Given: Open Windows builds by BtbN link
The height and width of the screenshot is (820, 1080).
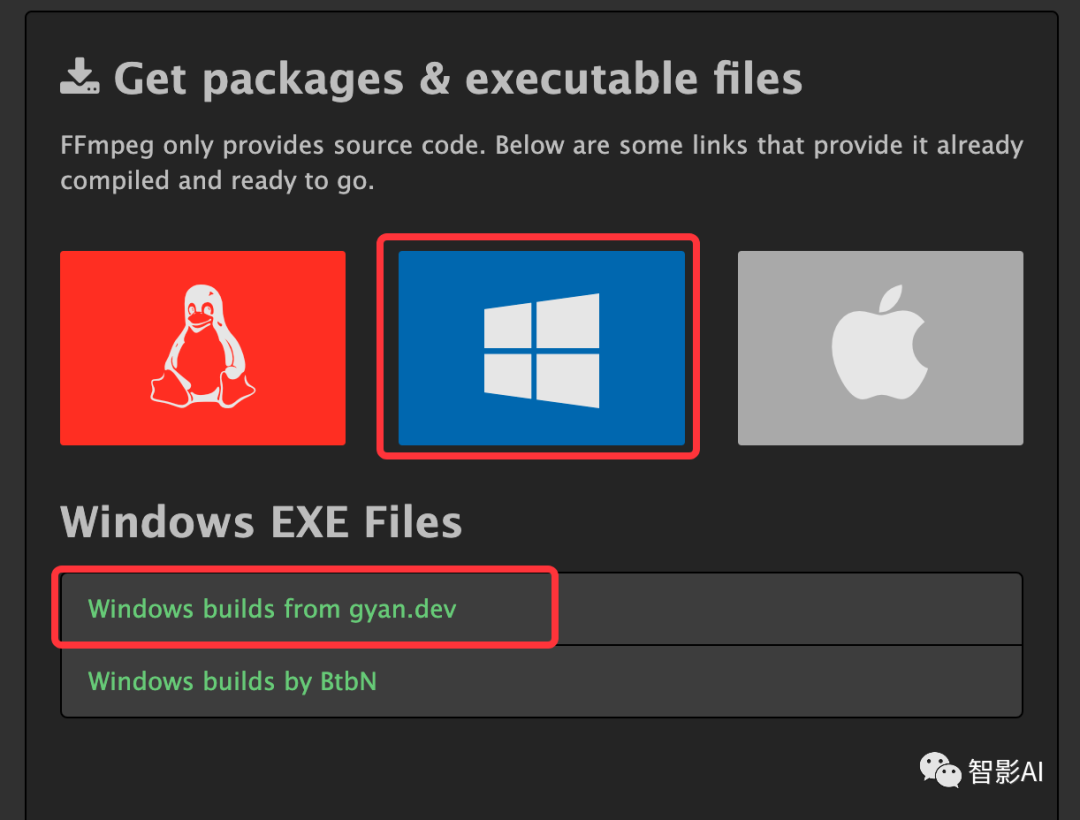Looking at the screenshot, I should point(232,682).
